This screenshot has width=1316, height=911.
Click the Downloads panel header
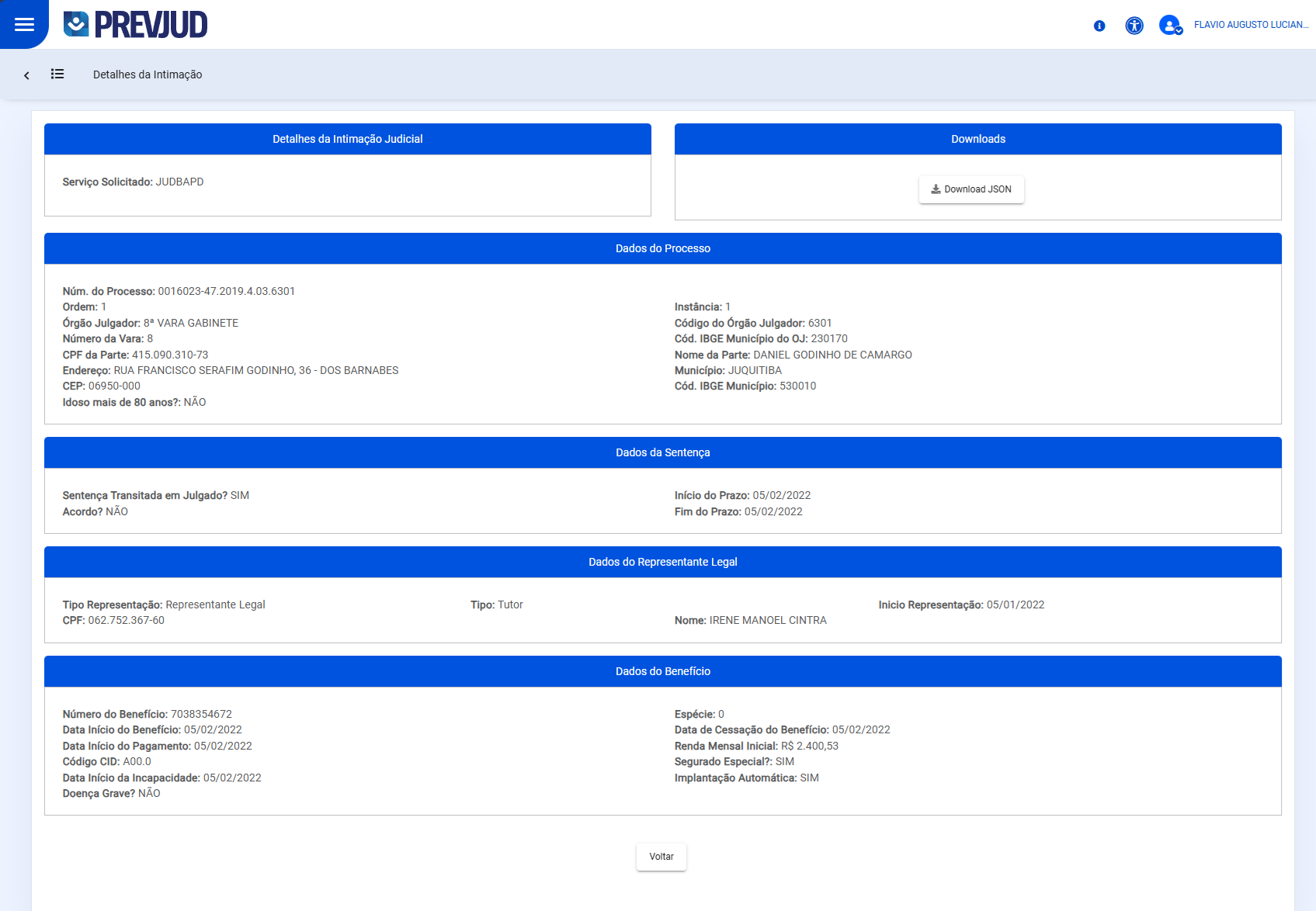(977, 139)
